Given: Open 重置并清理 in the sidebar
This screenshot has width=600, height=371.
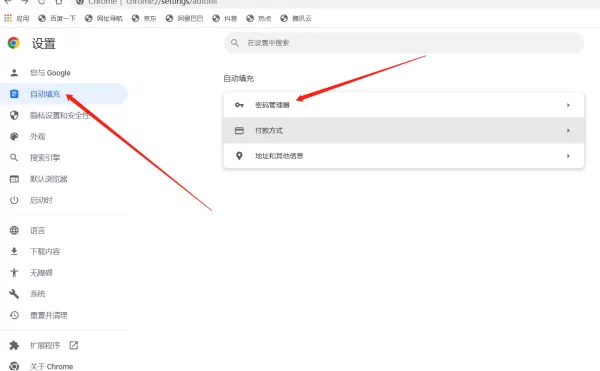Looking at the screenshot, I should [x=49, y=315].
